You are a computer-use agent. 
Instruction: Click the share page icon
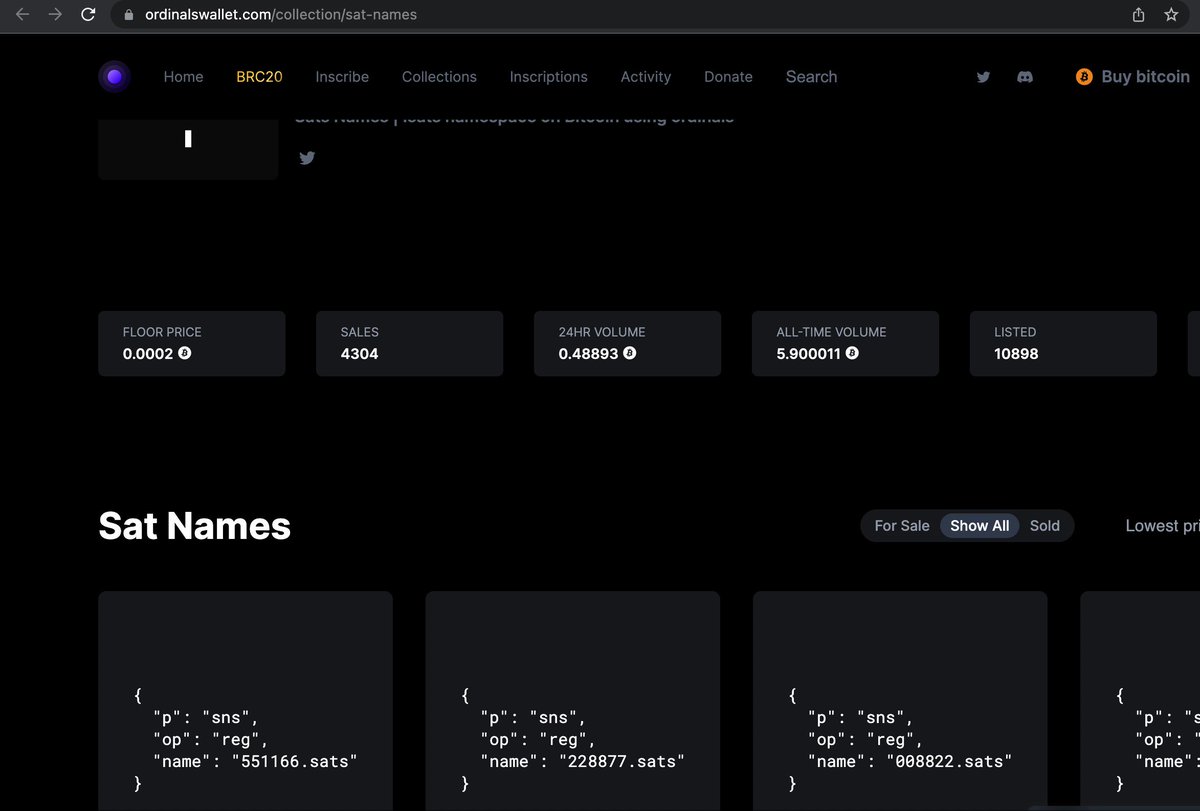(x=1138, y=15)
